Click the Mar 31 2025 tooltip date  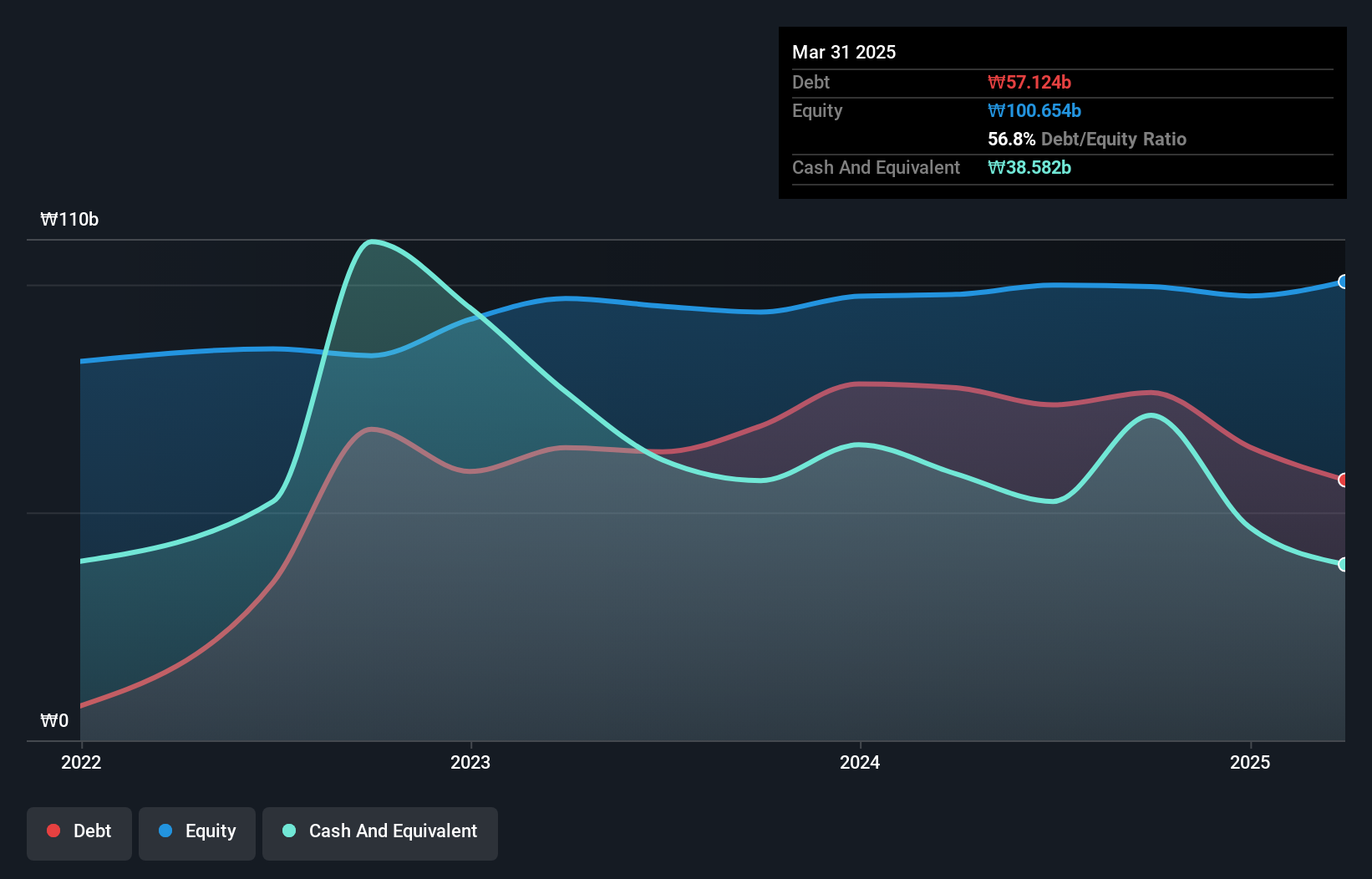pyautogui.click(x=844, y=52)
